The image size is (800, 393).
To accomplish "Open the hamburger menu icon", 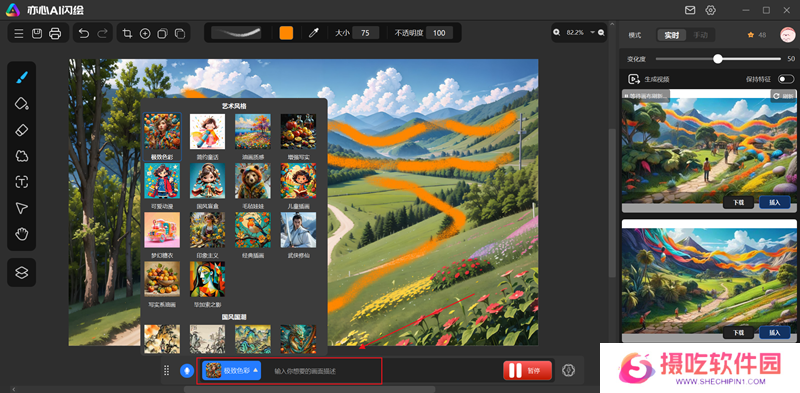I will click(x=19, y=34).
